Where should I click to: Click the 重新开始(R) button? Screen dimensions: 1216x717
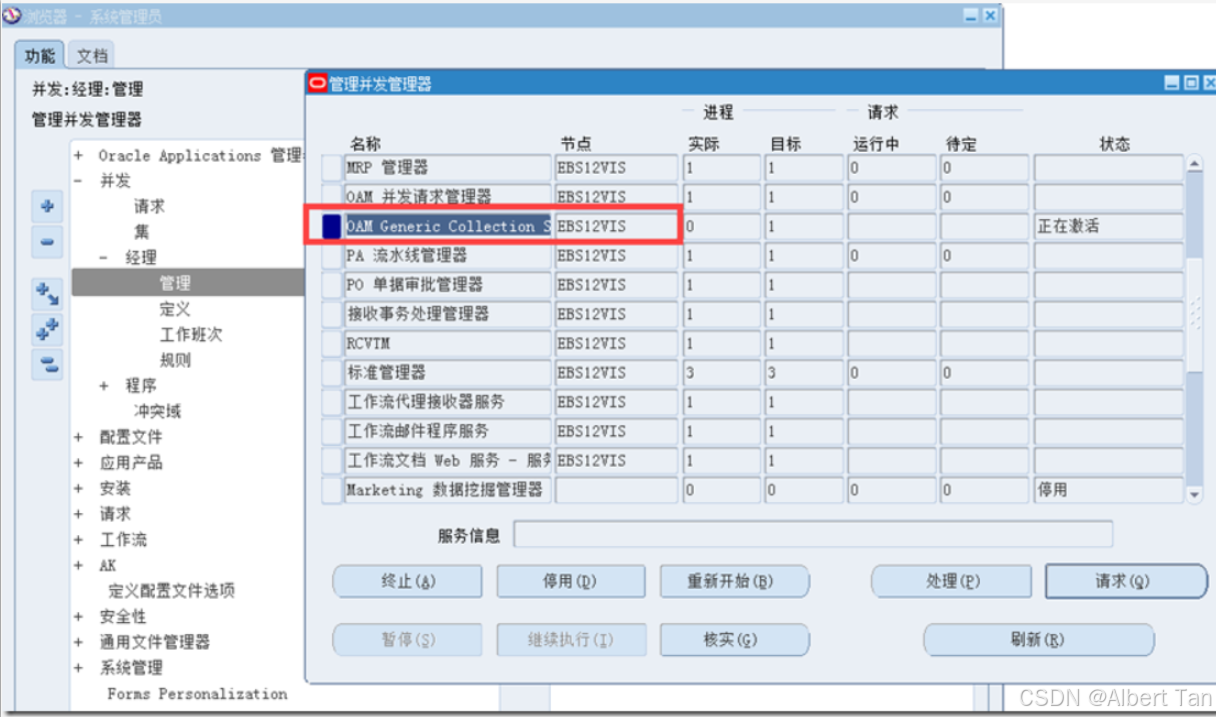734,581
